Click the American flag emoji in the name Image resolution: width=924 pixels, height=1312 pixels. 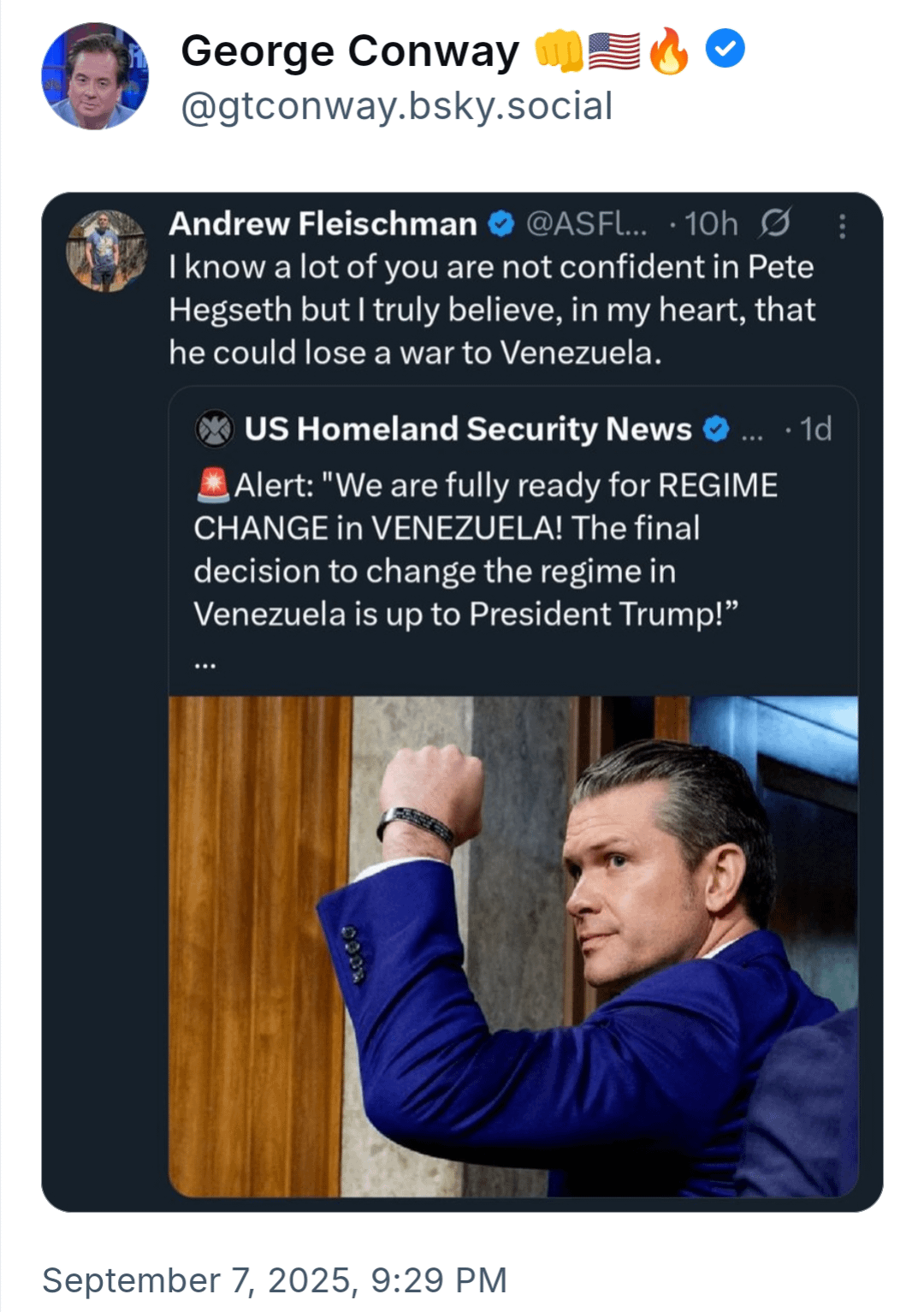pyautogui.click(x=614, y=50)
